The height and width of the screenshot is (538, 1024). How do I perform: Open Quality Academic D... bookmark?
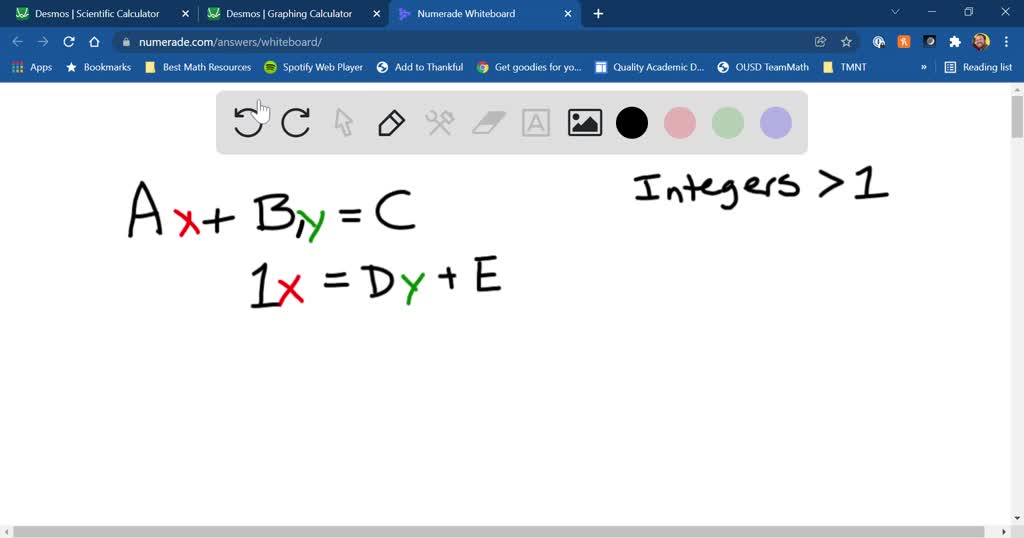pyautogui.click(x=650, y=67)
